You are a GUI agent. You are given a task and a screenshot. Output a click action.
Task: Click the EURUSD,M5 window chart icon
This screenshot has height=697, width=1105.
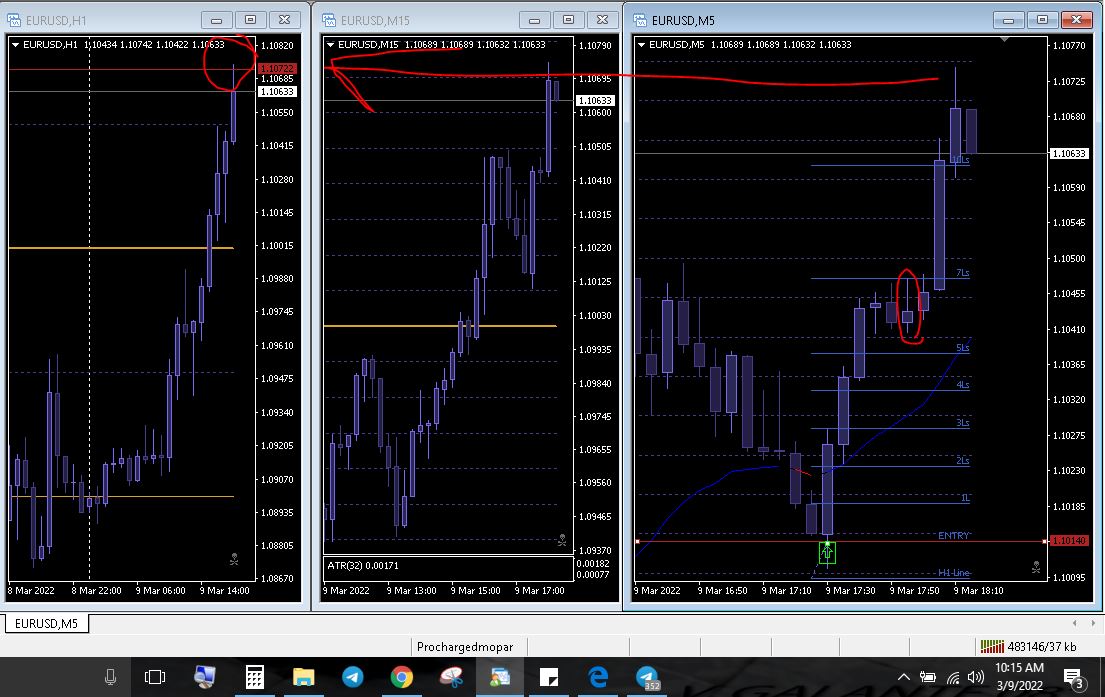[x=640, y=20]
